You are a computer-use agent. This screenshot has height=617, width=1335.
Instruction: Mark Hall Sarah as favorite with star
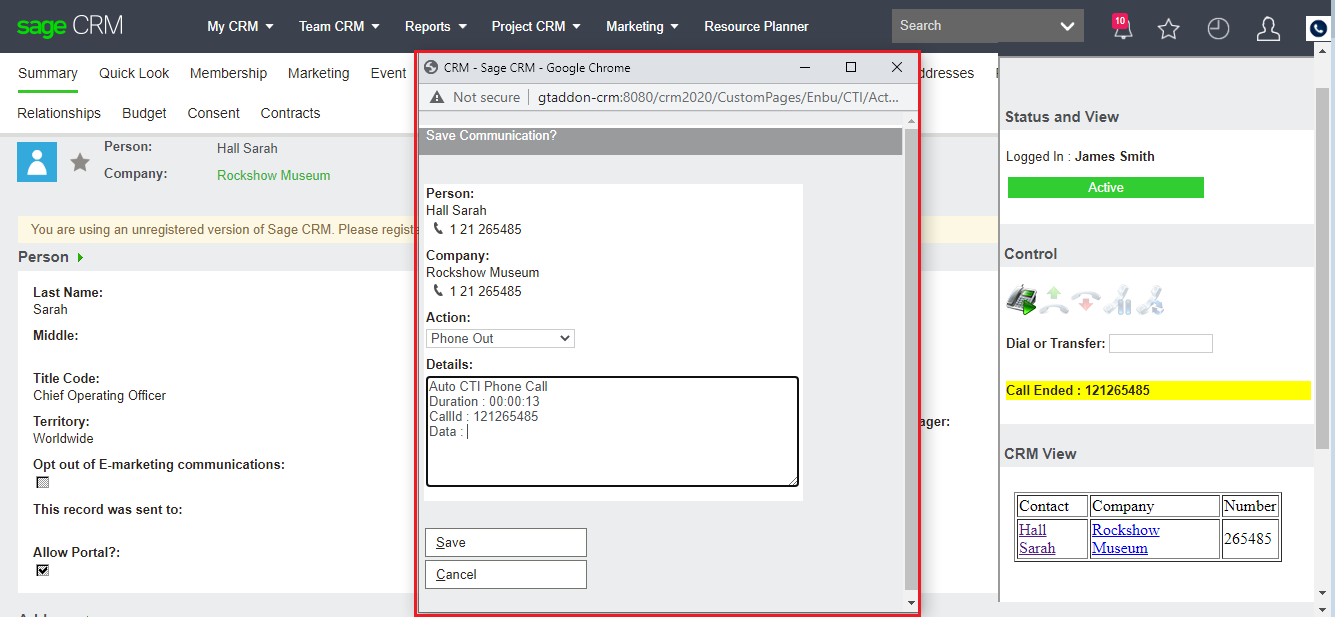[x=80, y=162]
